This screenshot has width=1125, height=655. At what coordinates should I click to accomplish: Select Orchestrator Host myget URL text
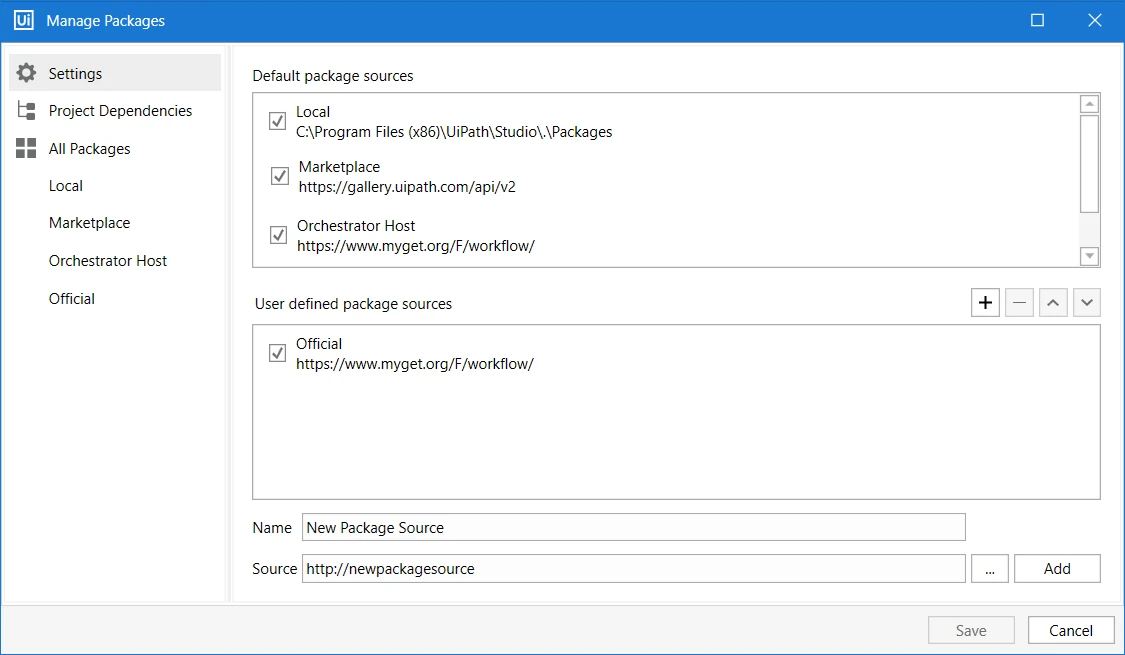[415, 245]
